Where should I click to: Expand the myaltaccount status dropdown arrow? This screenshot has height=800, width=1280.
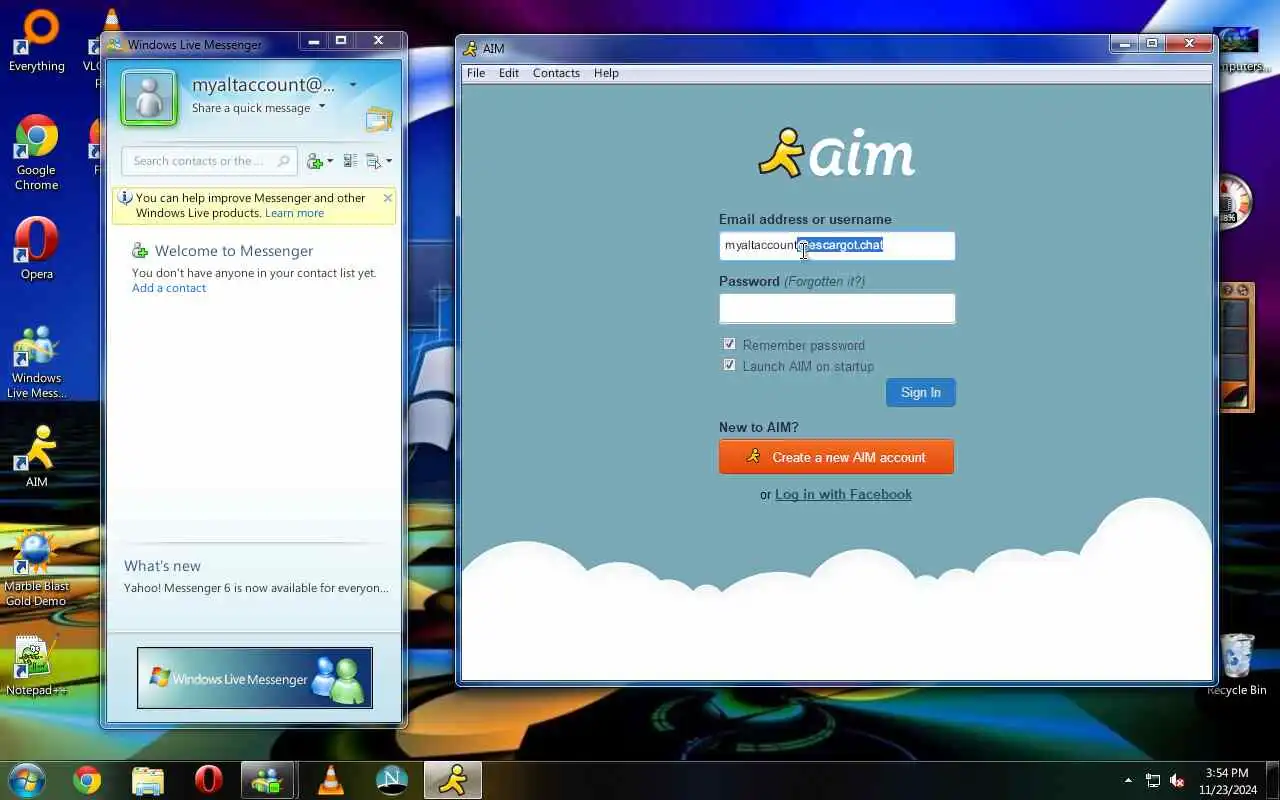point(352,85)
